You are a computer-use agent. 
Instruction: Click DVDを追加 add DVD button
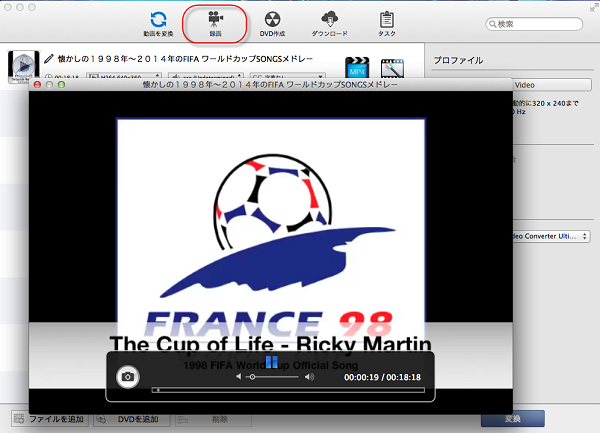pos(132,419)
